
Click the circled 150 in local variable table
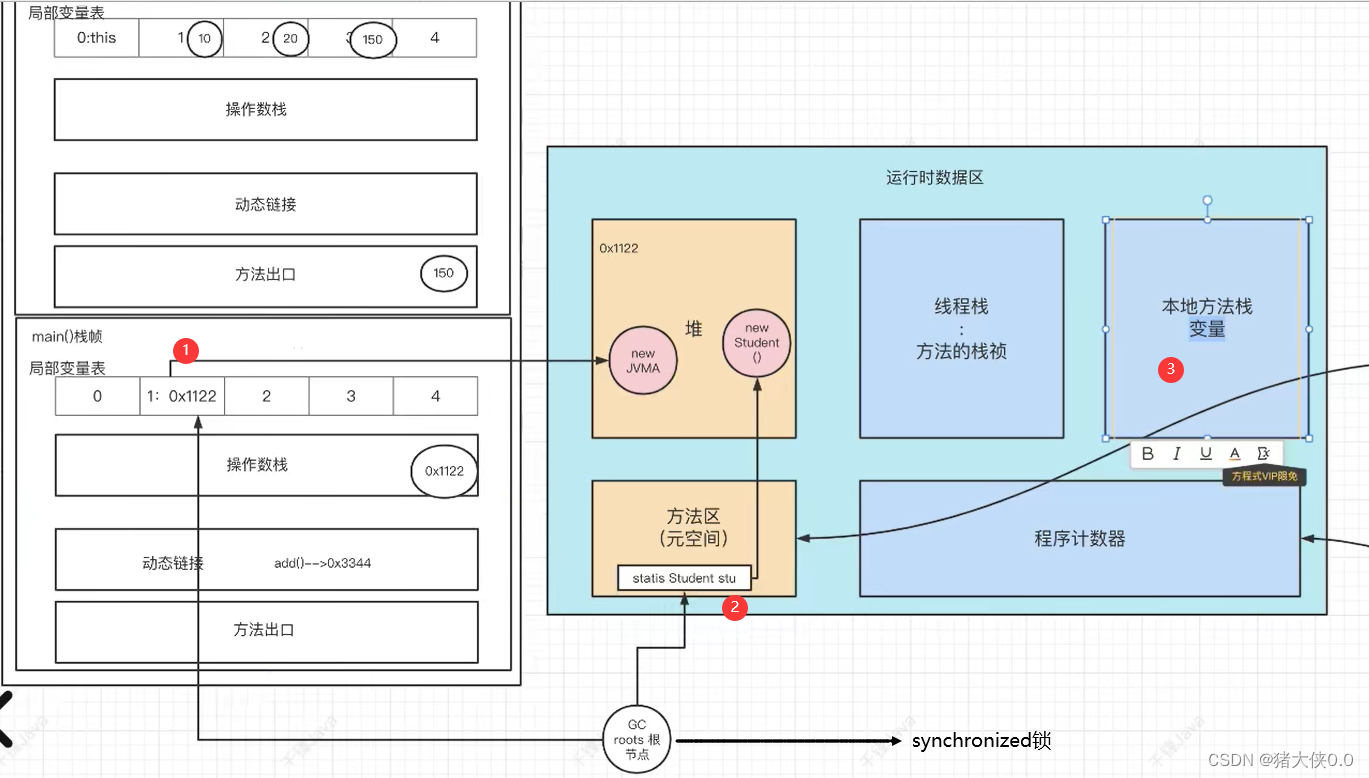[x=372, y=40]
